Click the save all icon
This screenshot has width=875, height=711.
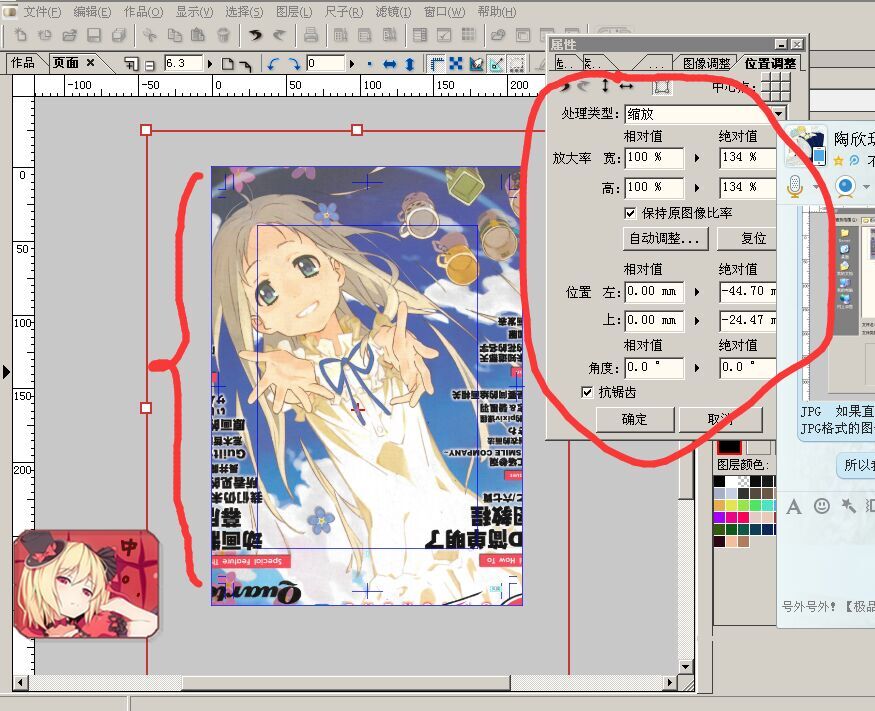(119, 35)
